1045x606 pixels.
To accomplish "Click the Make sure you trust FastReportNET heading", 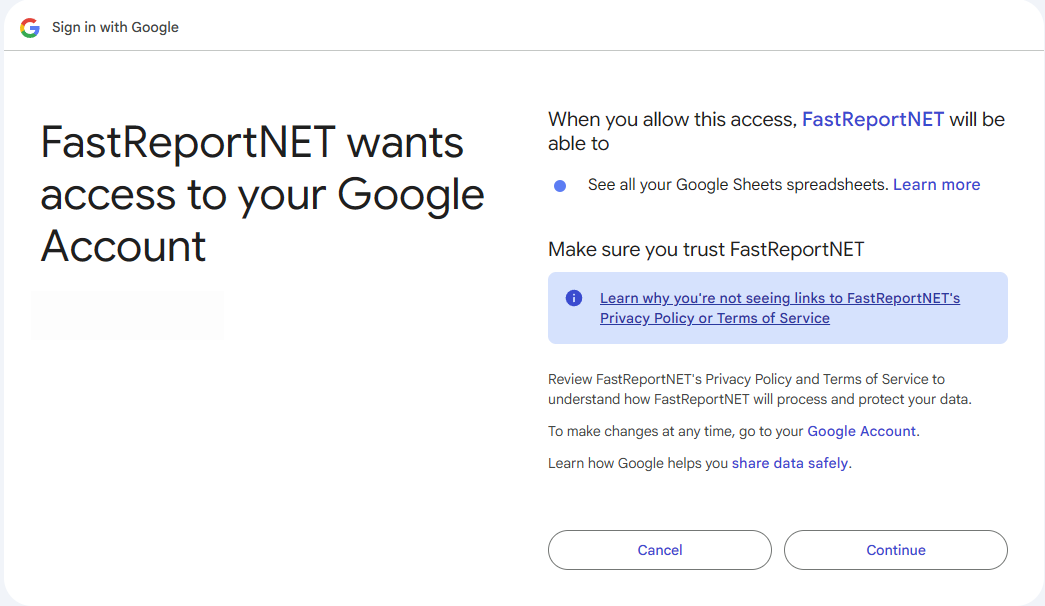I will tap(706, 250).
